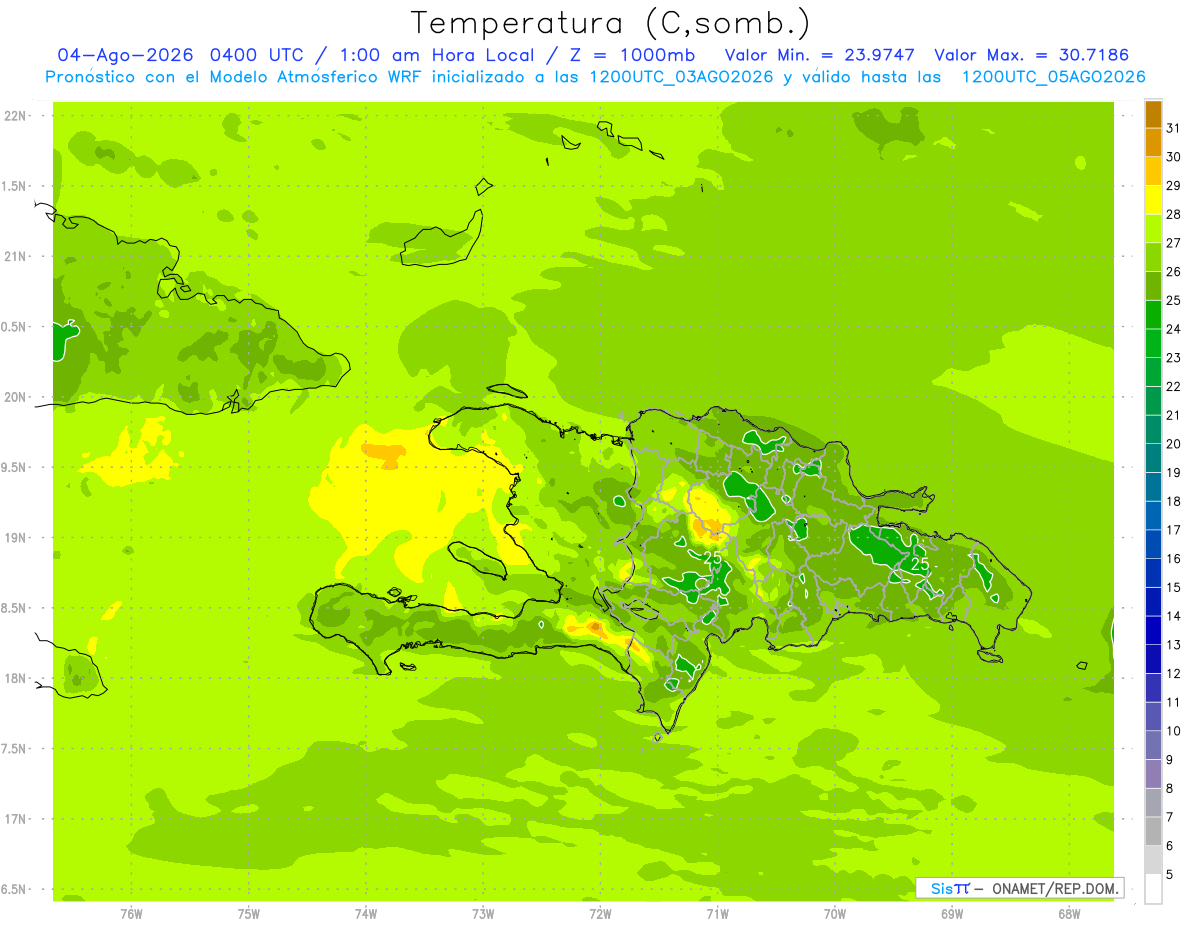Click the gray legend swatch between 6 and 7
The image size is (1200, 927).
(1153, 831)
